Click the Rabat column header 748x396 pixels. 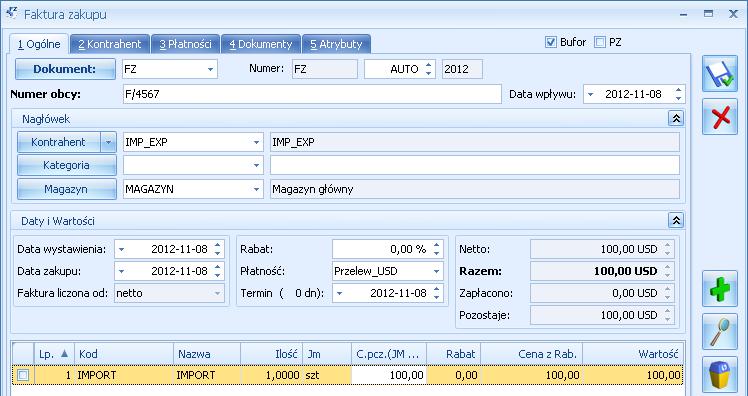(453, 354)
